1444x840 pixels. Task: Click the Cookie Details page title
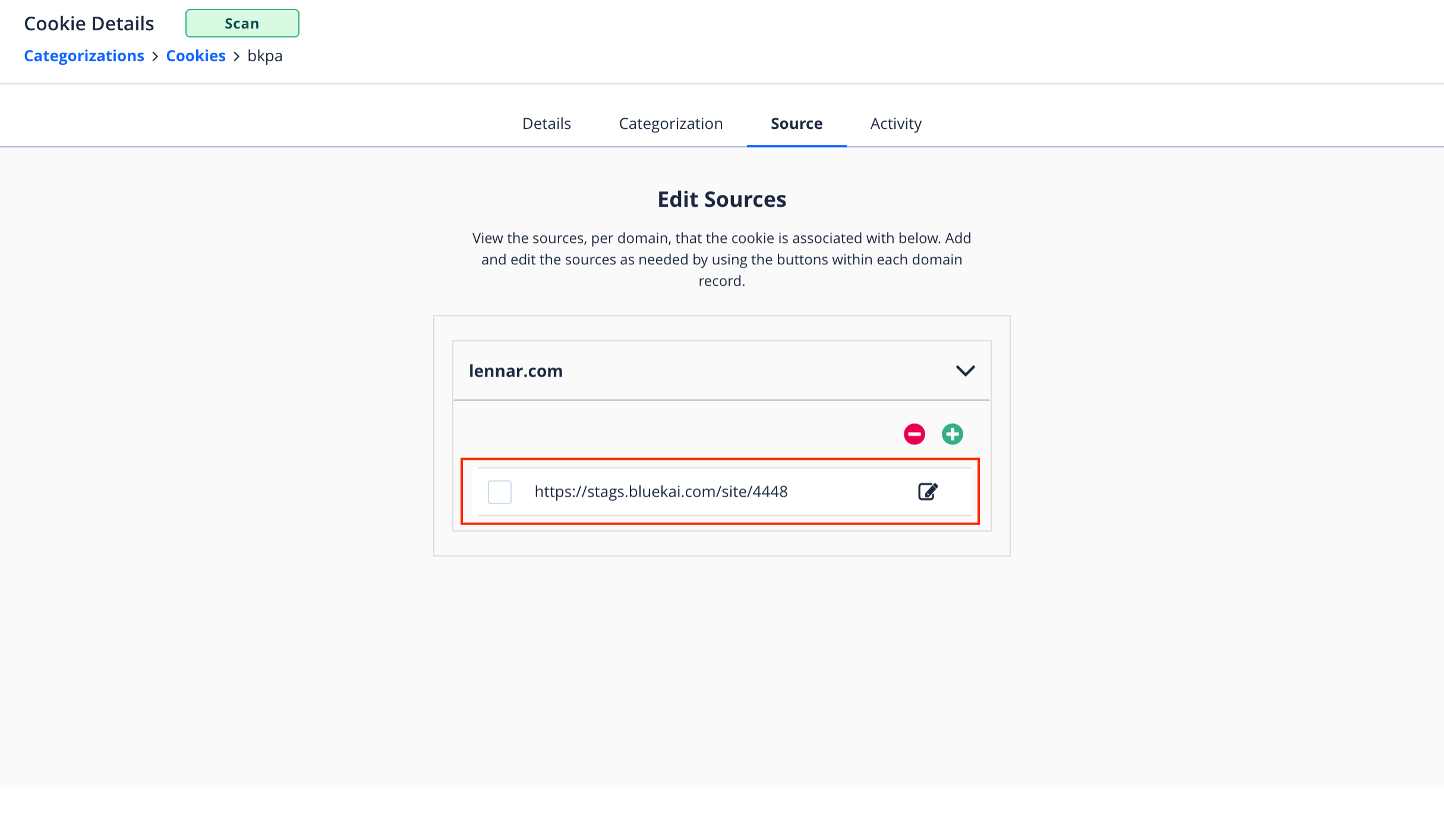tap(89, 23)
